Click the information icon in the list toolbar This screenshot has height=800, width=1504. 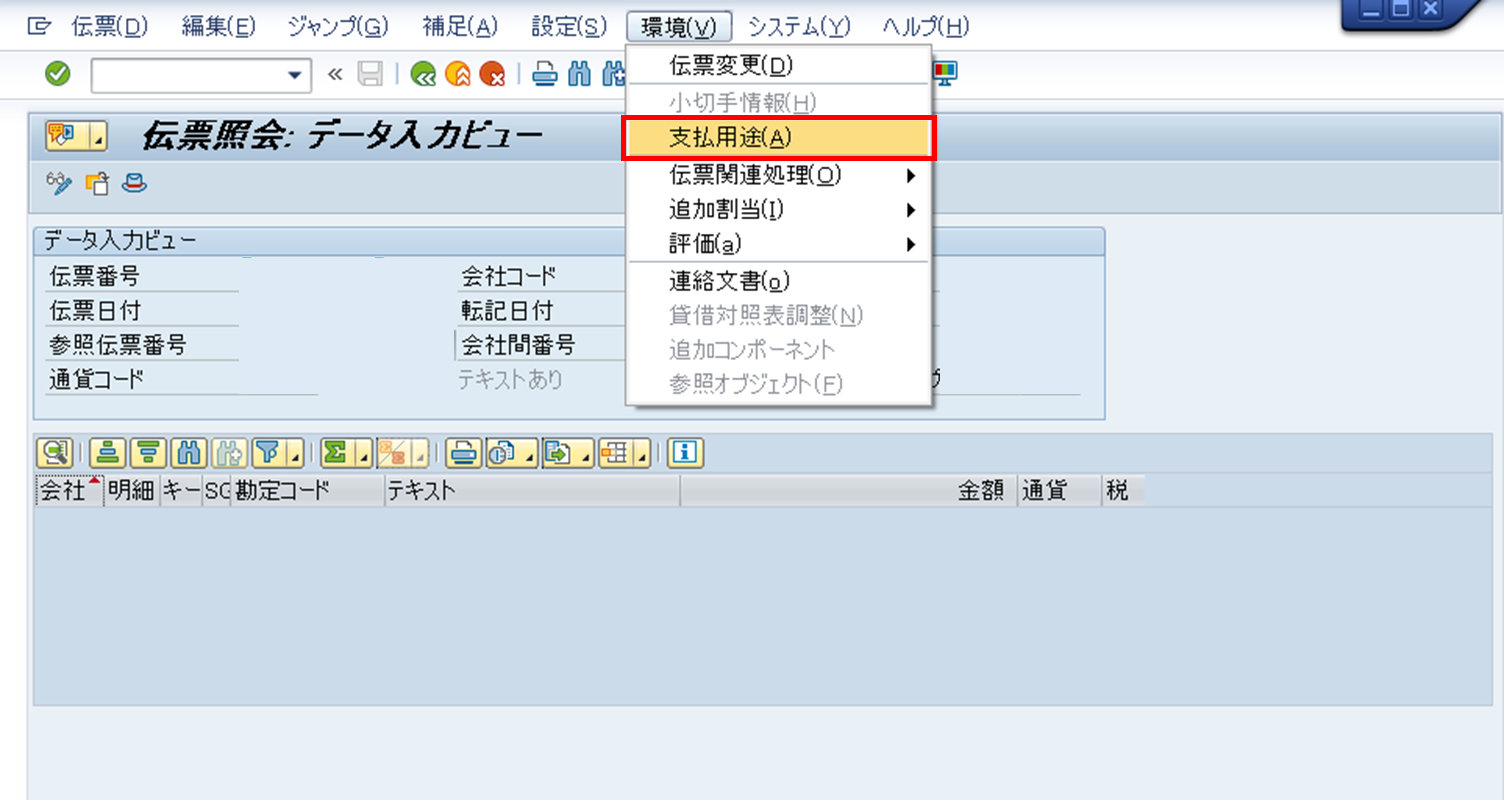pyautogui.click(x=686, y=452)
